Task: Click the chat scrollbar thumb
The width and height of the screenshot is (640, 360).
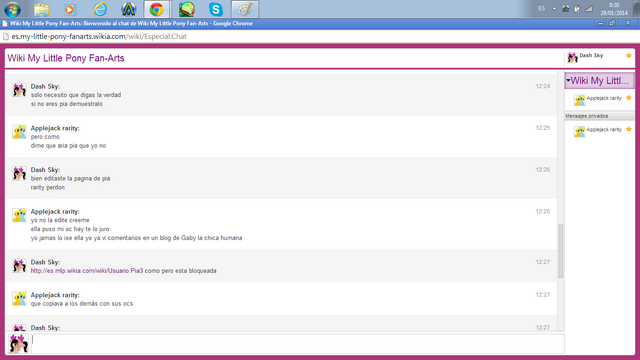Action: (561, 251)
